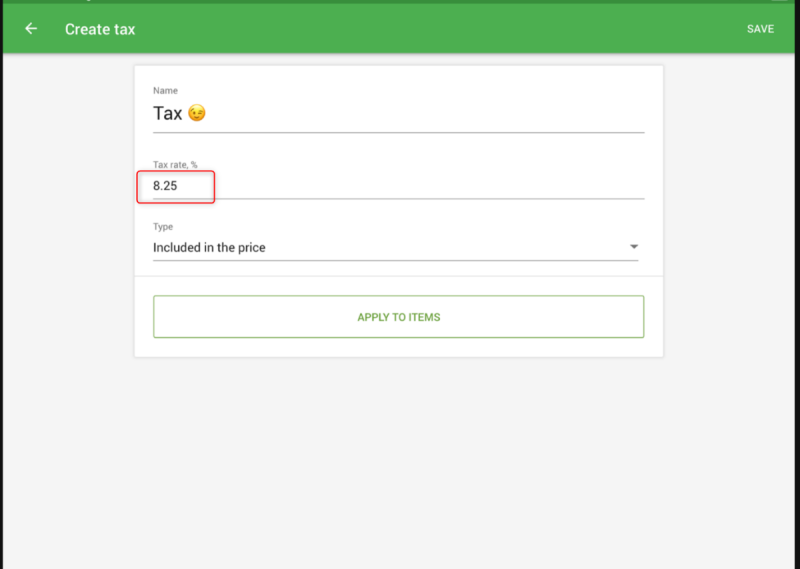Save the new tax

pos(760,29)
